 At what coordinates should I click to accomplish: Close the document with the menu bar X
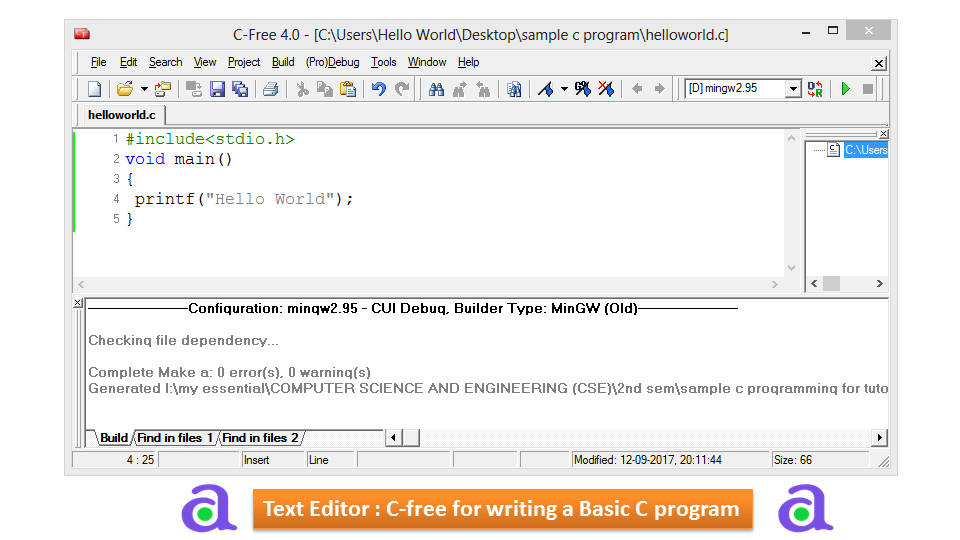coord(879,63)
